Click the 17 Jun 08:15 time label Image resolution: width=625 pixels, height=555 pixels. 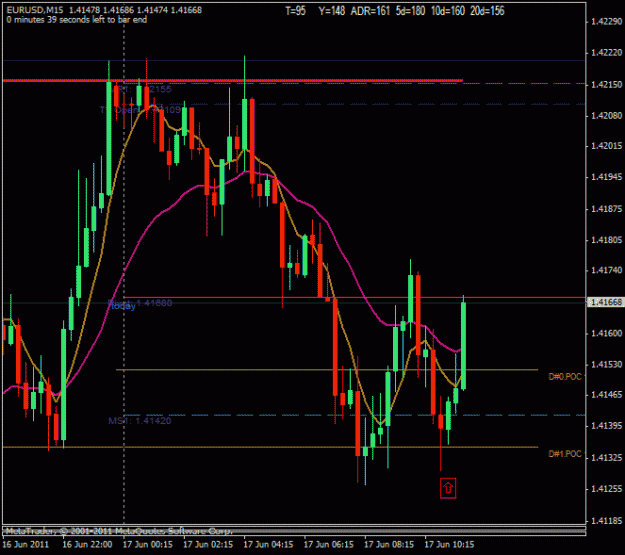(x=389, y=544)
